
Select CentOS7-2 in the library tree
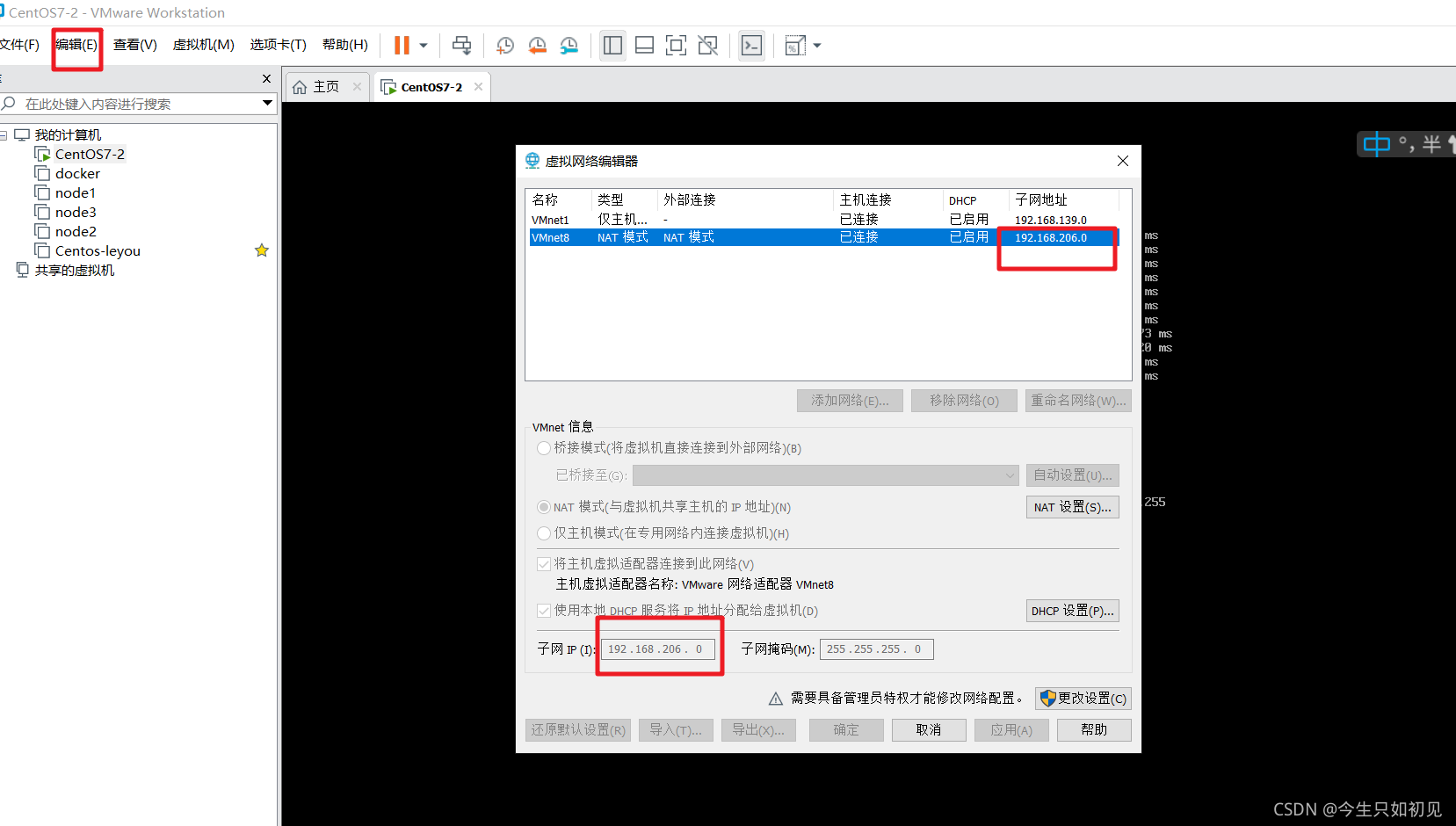(90, 154)
